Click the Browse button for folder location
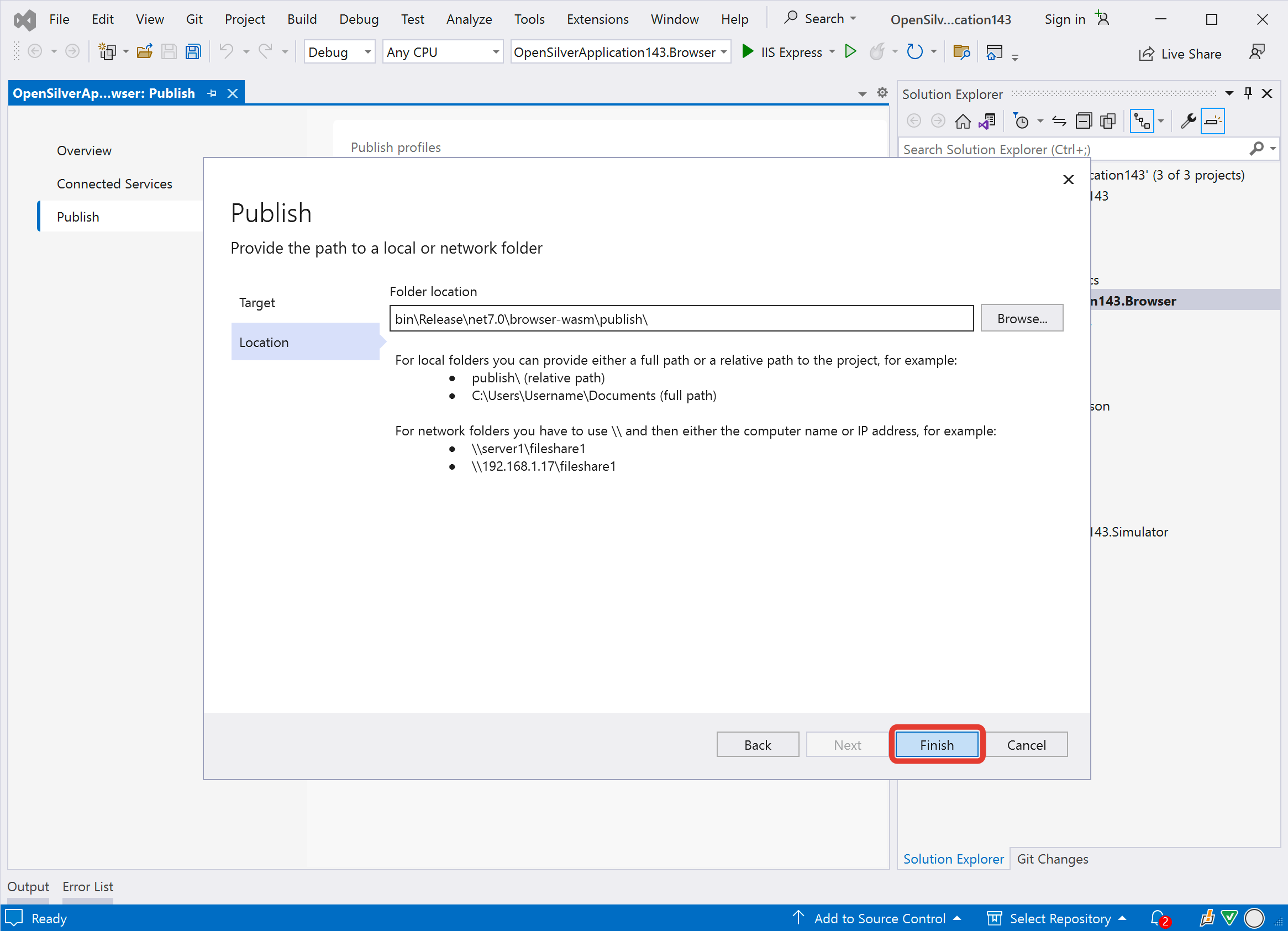The height and width of the screenshot is (931, 1288). pyautogui.click(x=1021, y=318)
